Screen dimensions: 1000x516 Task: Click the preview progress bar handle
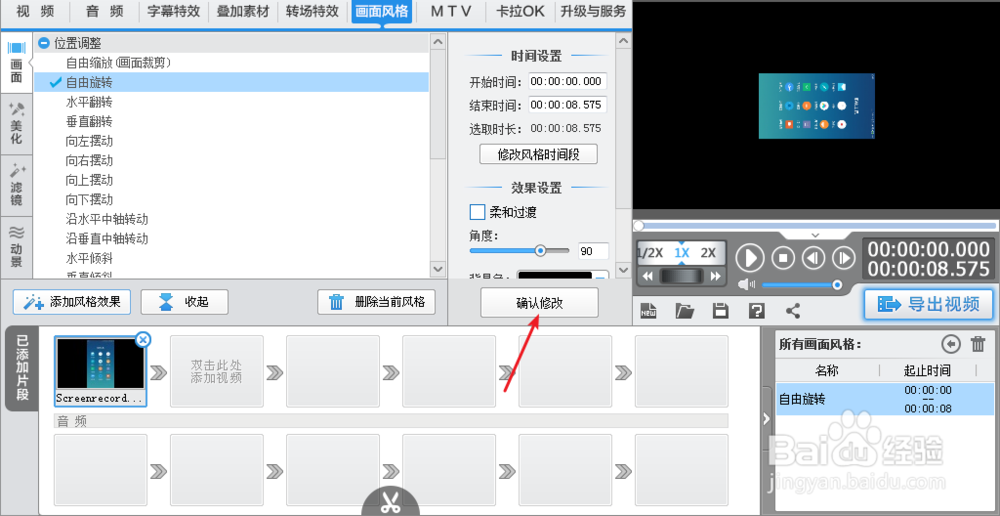click(x=639, y=226)
